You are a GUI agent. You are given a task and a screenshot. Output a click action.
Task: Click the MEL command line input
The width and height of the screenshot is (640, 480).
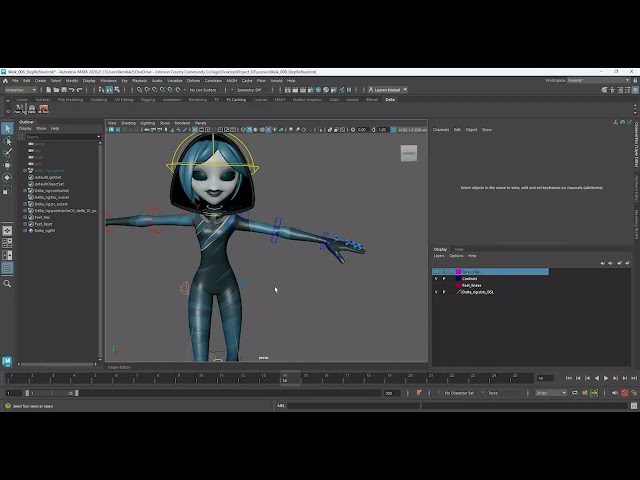[x=353, y=406]
